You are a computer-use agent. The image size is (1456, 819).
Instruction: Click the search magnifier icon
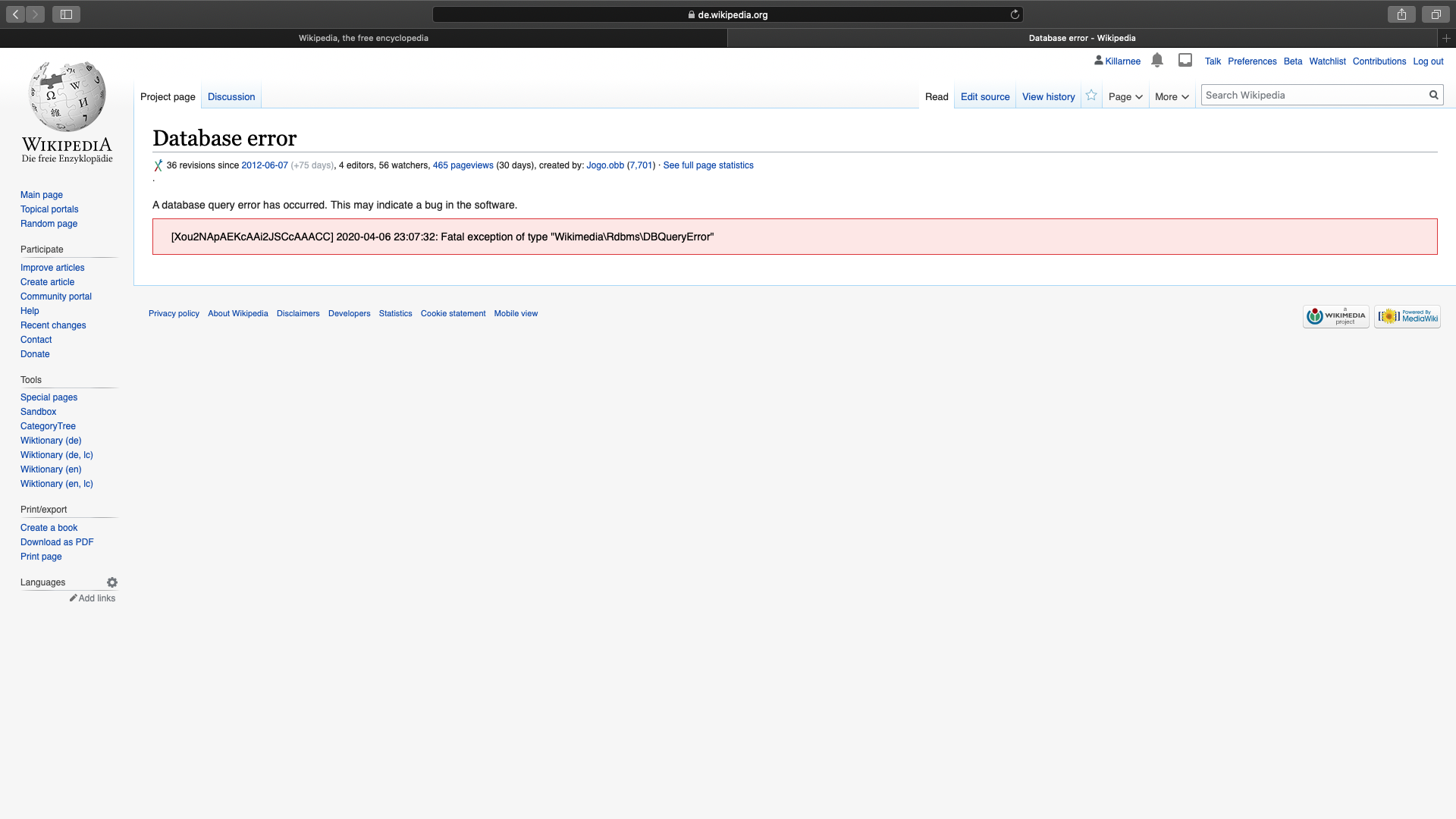coord(1434,95)
